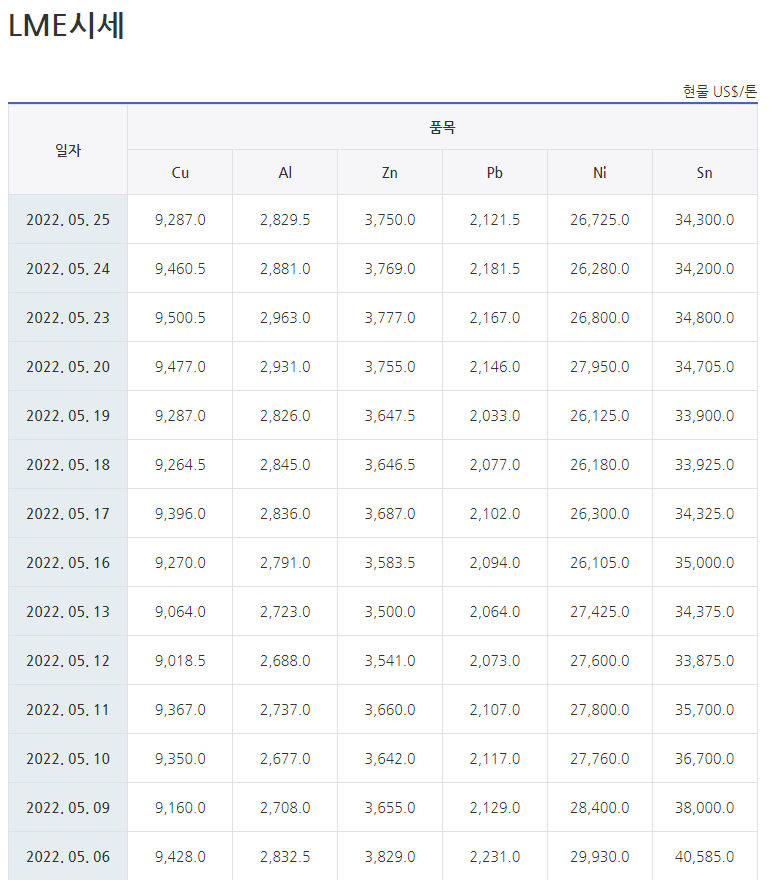The width and height of the screenshot is (769, 880).
Task: Click Cu price 9,428.0
Action: click(180, 856)
